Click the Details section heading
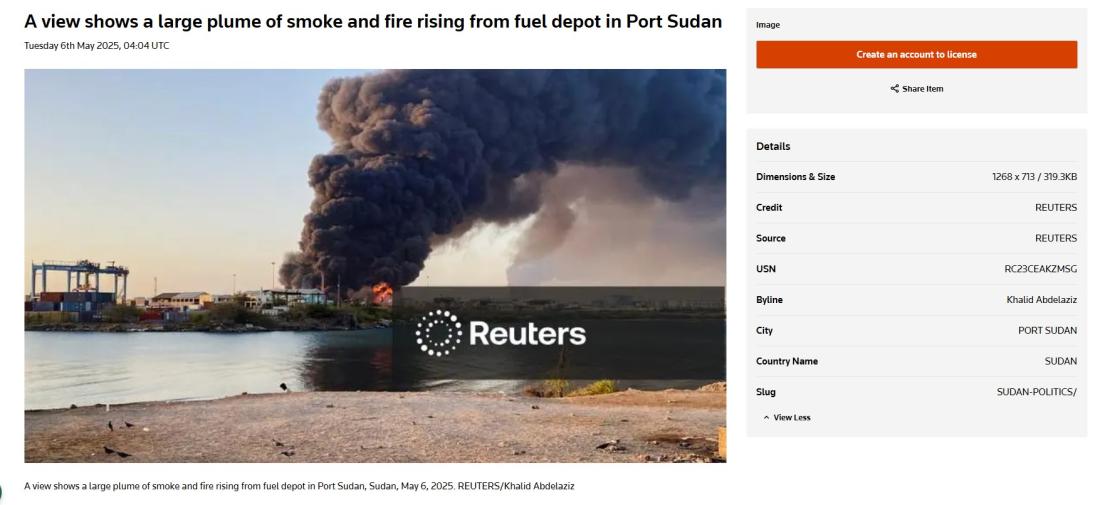Image resolution: width=1100 pixels, height=505 pixels. point(773,147)
